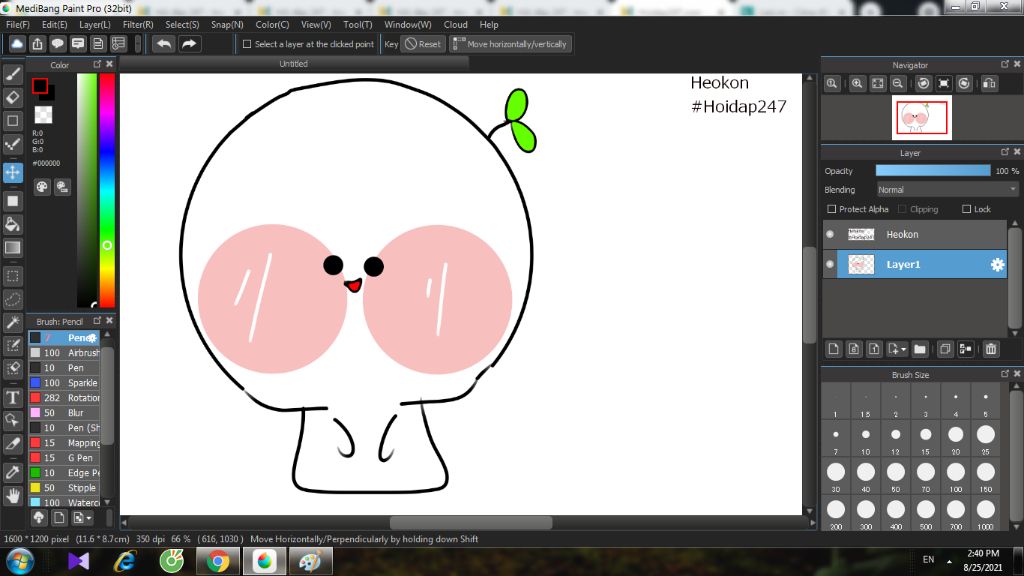Screen dimensions: 1024x576
Task: Select the Eraser tool
Action: click(x=12, y=97)
